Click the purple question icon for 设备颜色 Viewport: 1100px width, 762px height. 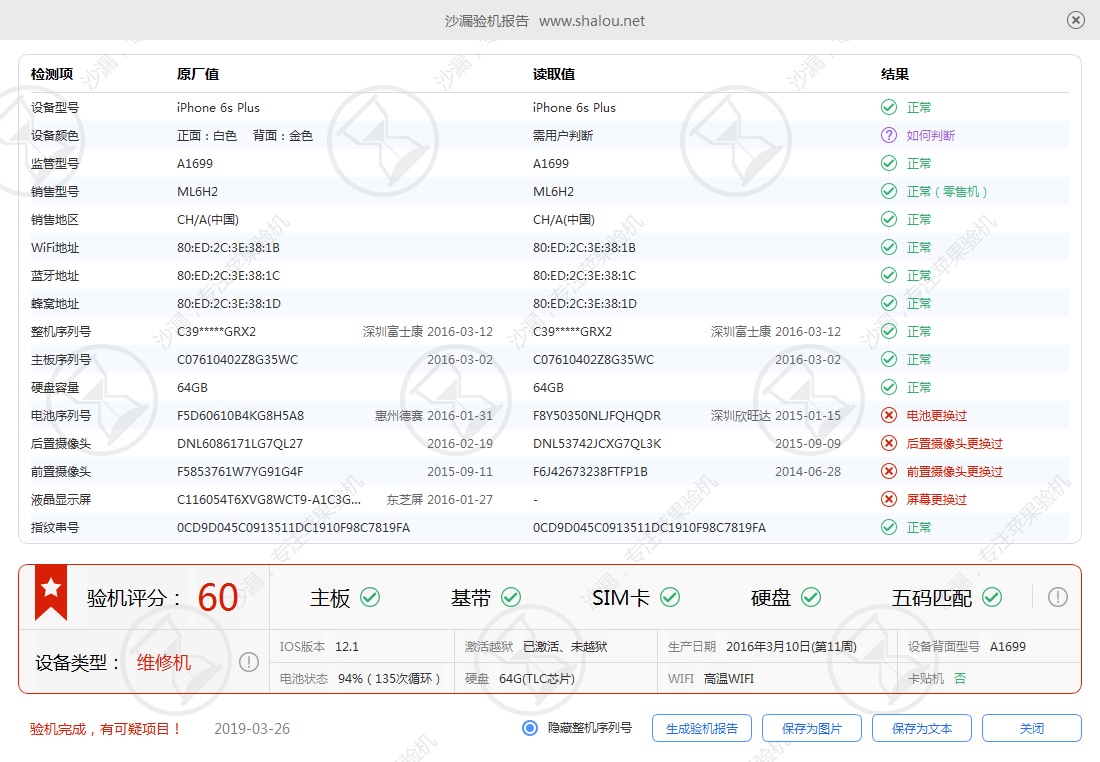889,135
